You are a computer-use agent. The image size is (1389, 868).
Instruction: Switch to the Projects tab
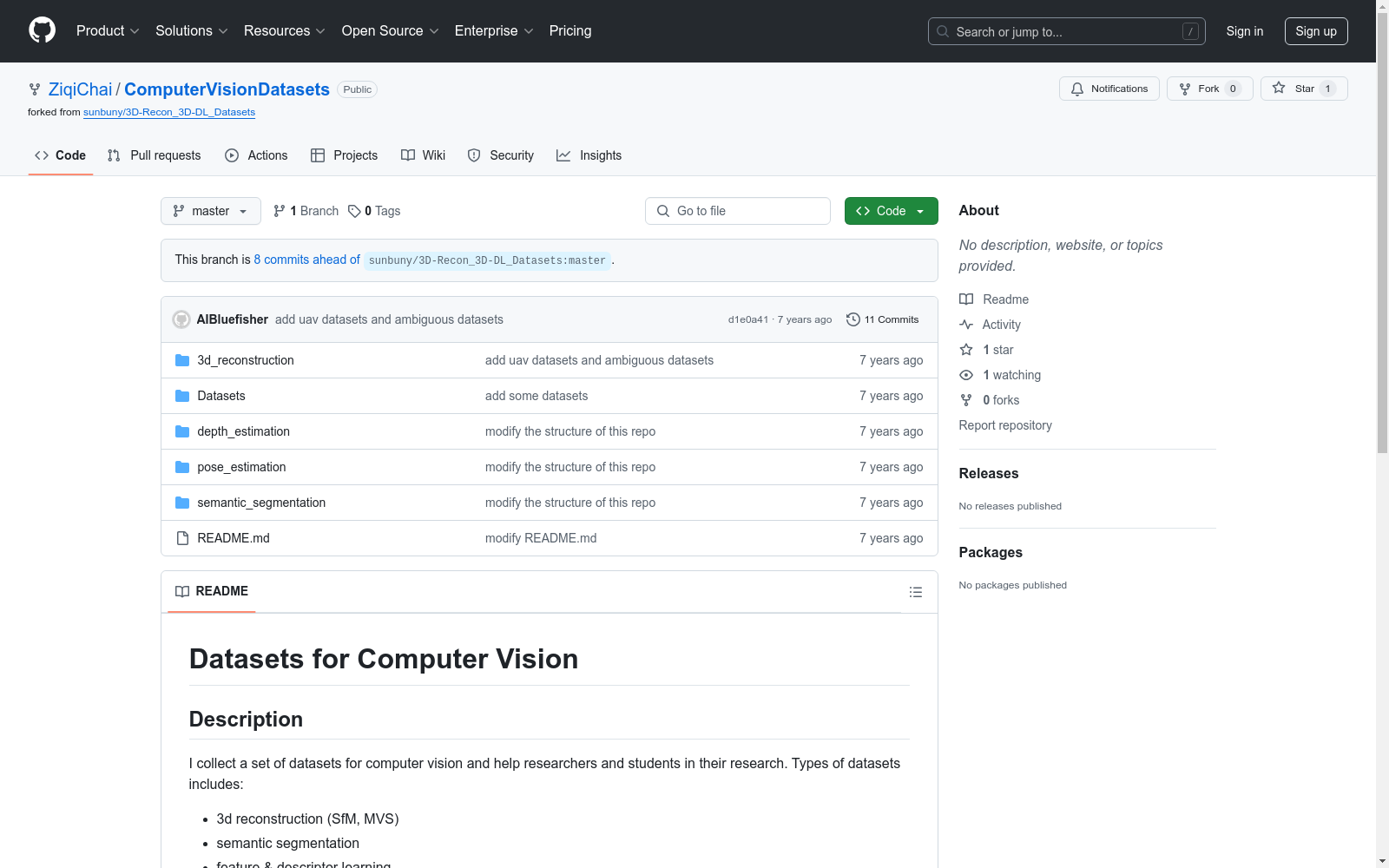(x=345, y=155)
